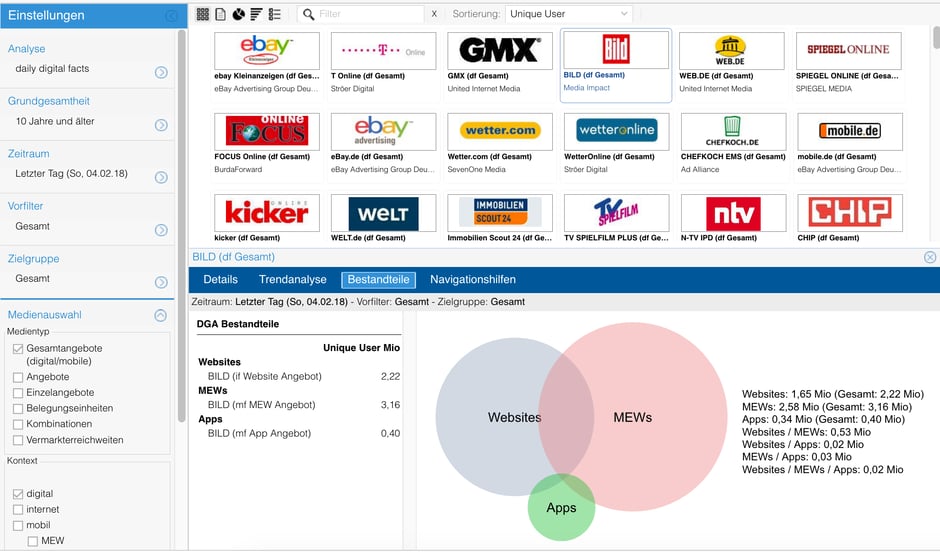The height and width of the screenshot is (552, 940).
Task: Expand the Grundgesamtheit arrow
Action: (x=161, y=125)
